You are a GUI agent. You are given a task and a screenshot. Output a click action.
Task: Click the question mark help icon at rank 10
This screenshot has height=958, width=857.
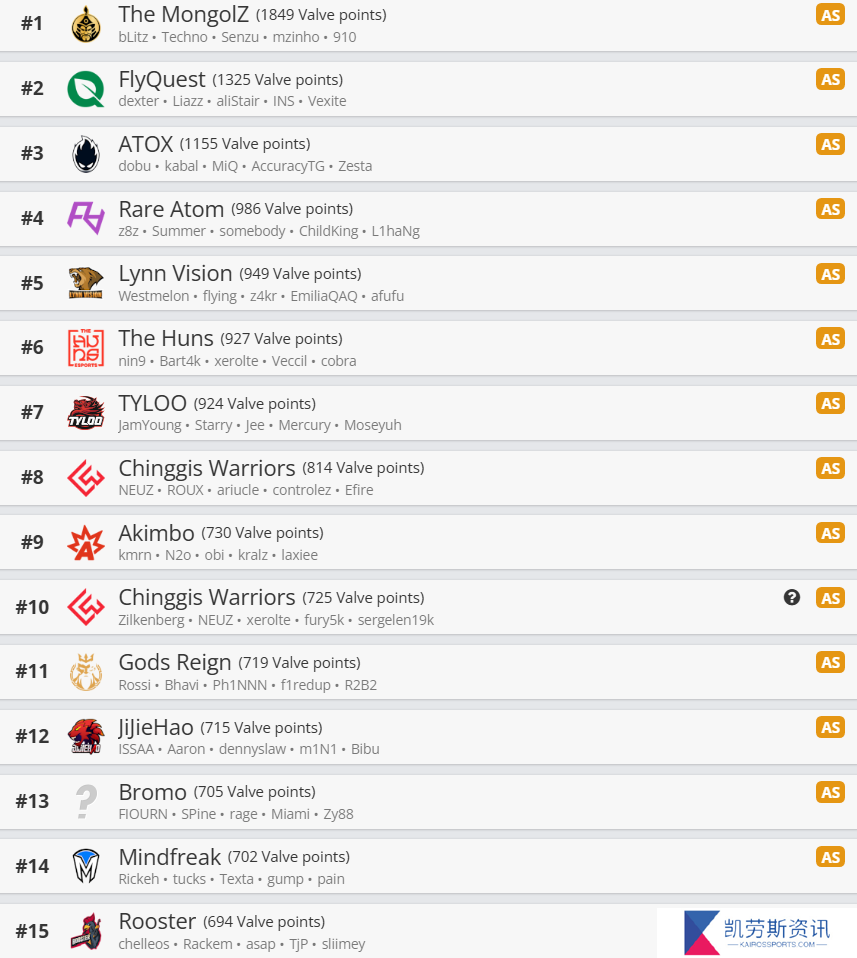(792, 598)
